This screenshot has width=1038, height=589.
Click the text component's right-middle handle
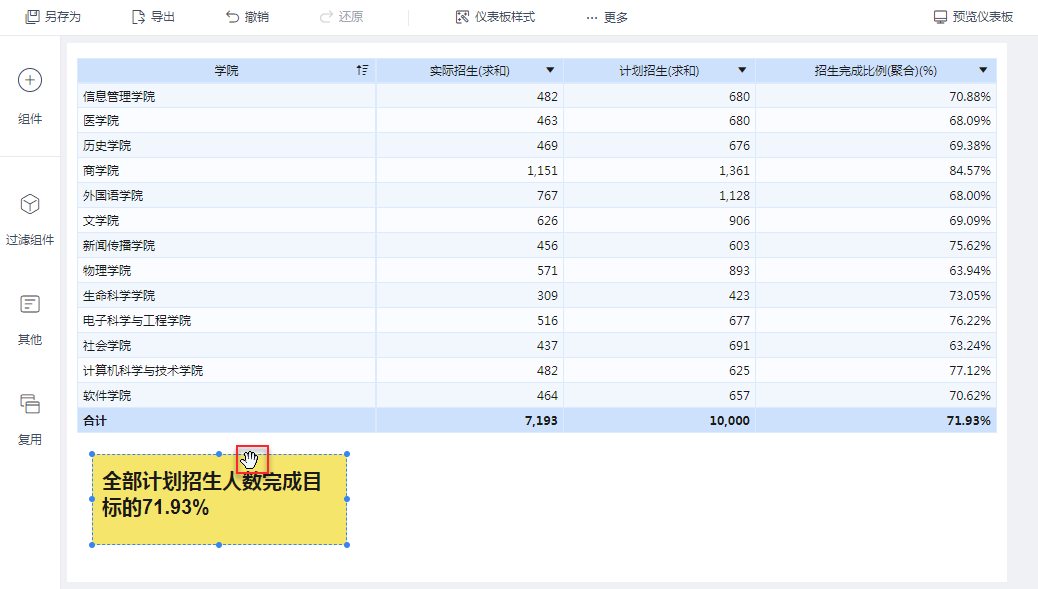(348, 499)
